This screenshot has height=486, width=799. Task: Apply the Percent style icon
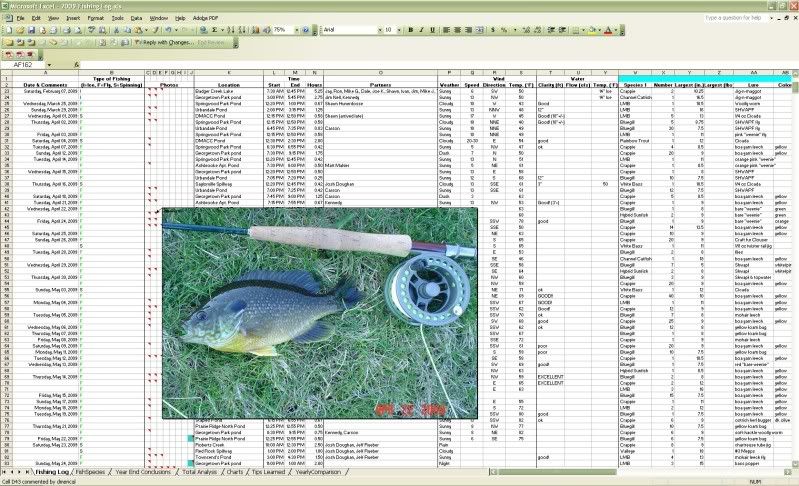pos(504,30)
